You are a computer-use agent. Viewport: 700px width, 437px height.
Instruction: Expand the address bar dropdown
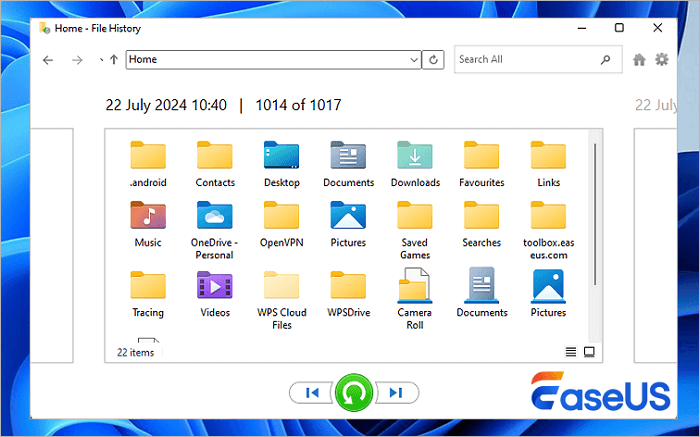[x=414, y=60]
